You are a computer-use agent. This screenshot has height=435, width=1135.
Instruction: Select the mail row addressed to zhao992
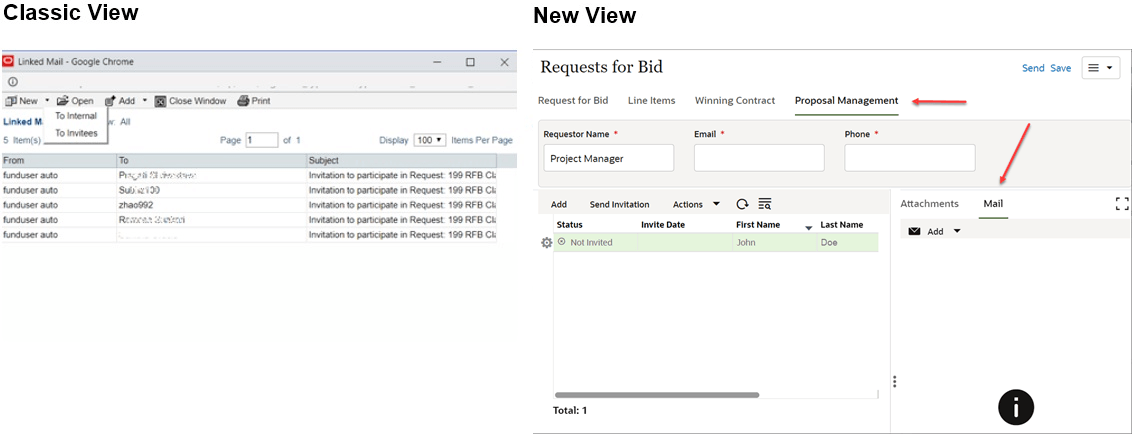249,205
